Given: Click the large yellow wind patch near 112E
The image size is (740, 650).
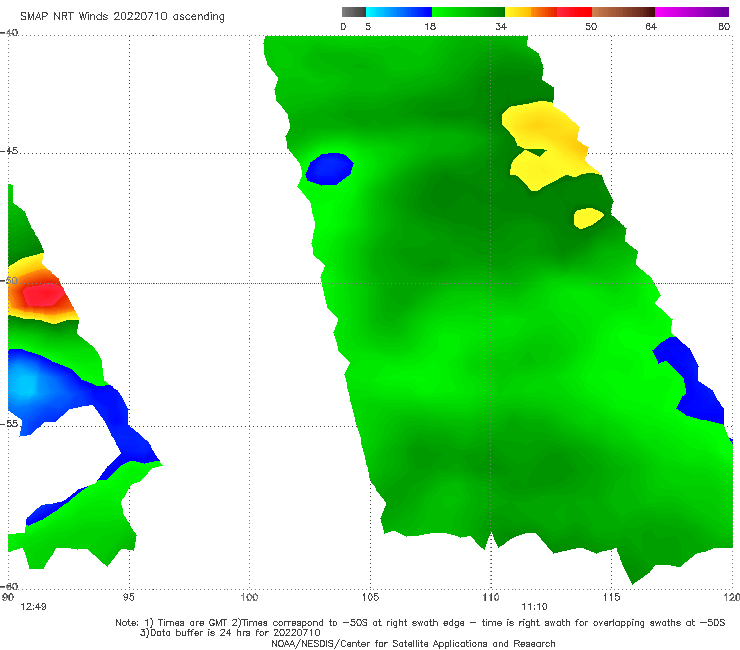Looking at the screenshot, I should pos(547,144).
